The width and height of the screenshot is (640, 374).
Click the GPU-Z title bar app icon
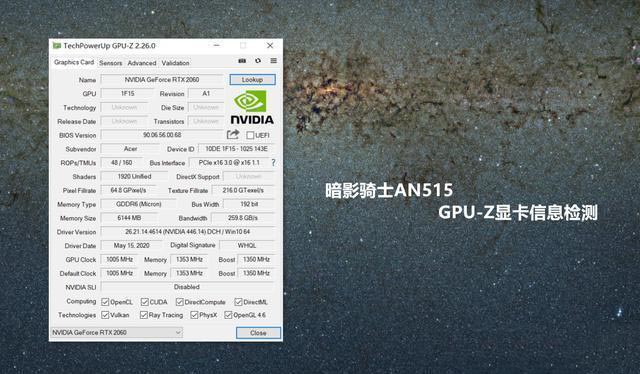(57, 45)
